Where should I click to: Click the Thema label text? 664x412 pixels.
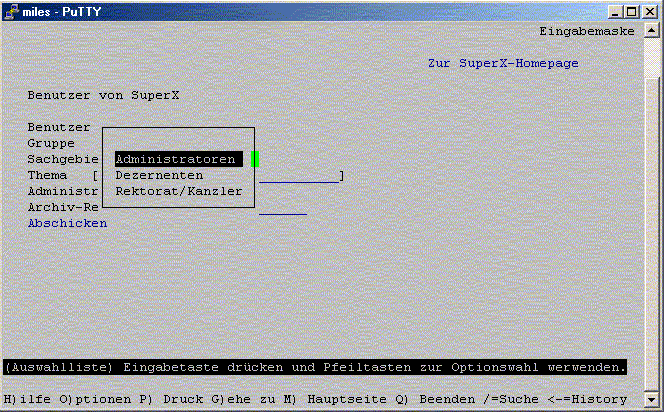tap(47, 175)
